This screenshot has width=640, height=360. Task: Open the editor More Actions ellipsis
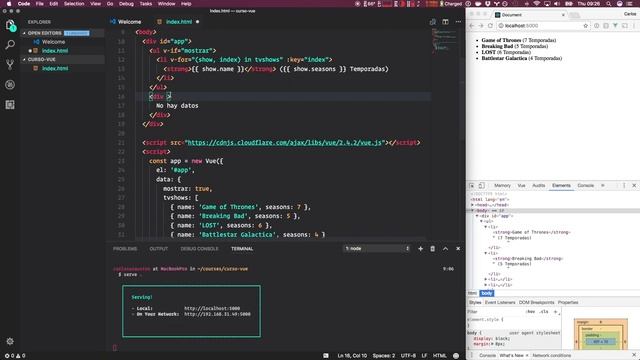[458, 22]
